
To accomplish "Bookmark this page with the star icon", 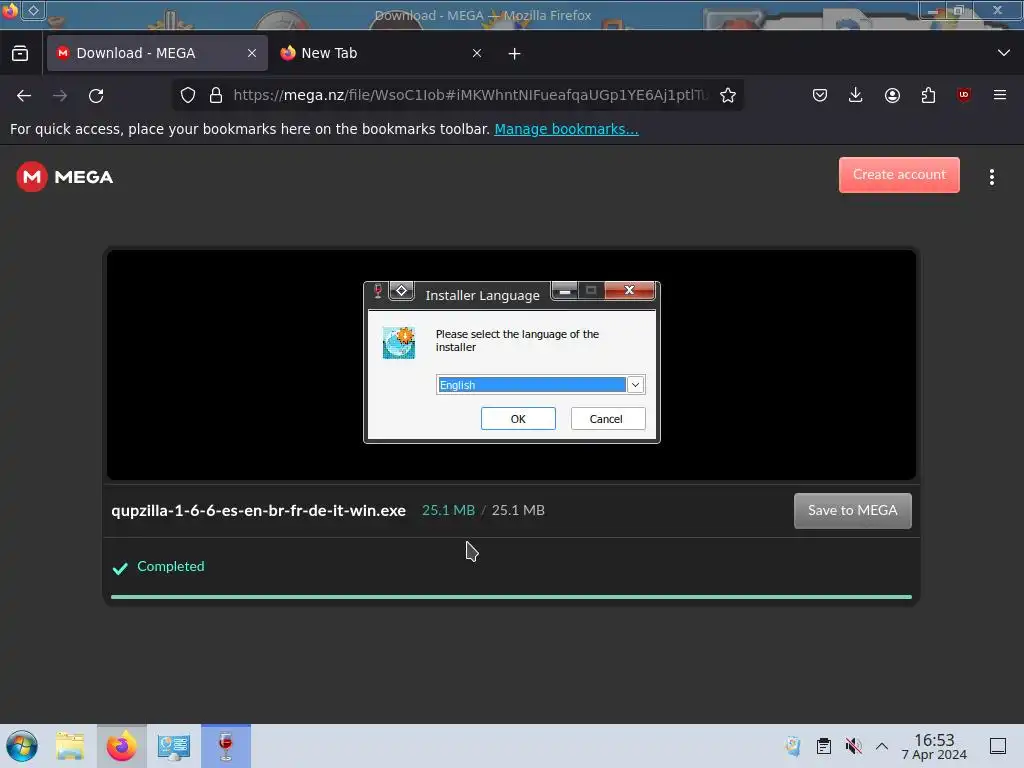I will (x=728, y=95).
